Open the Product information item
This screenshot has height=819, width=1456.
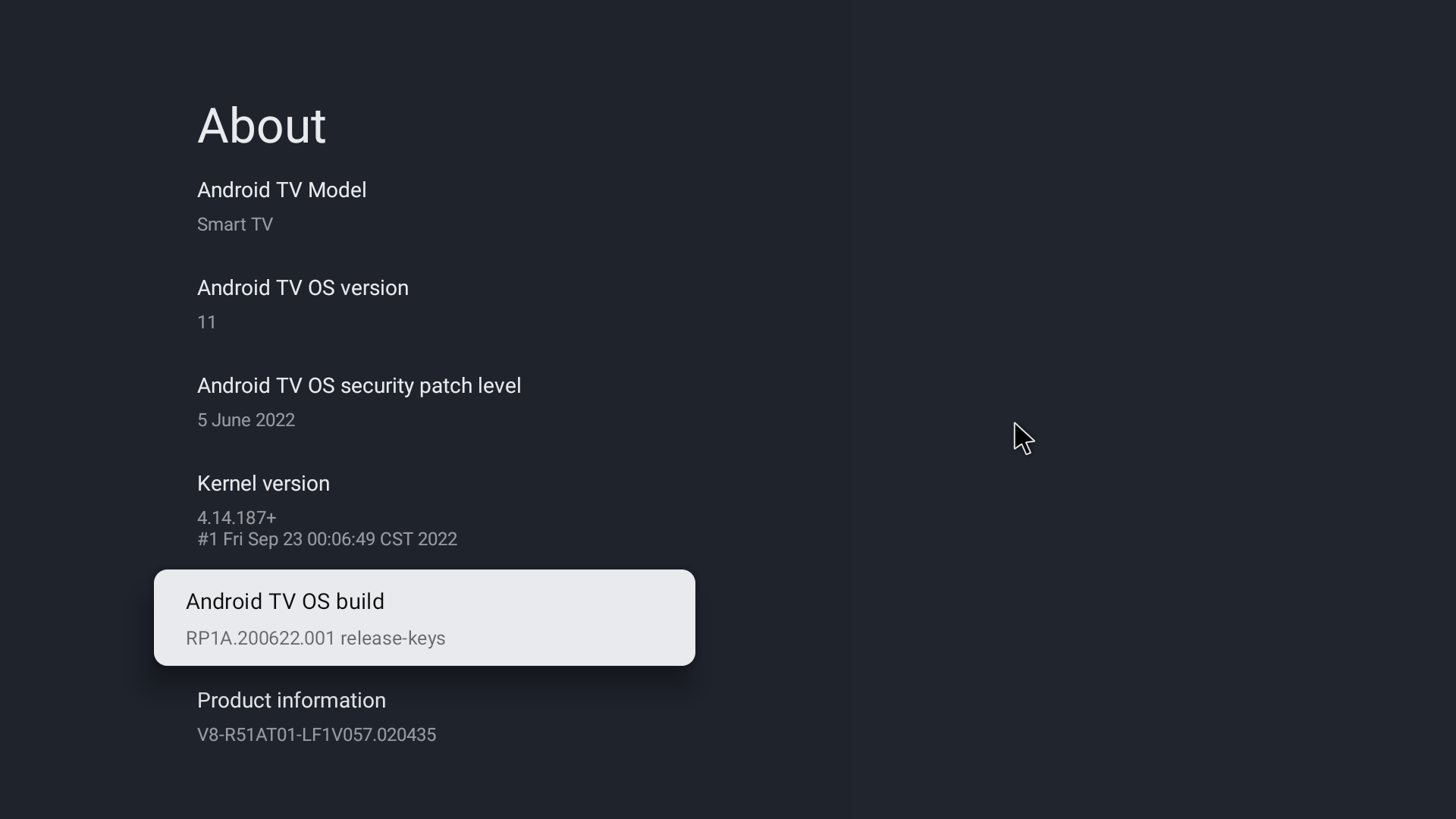(x=291, y=701)
